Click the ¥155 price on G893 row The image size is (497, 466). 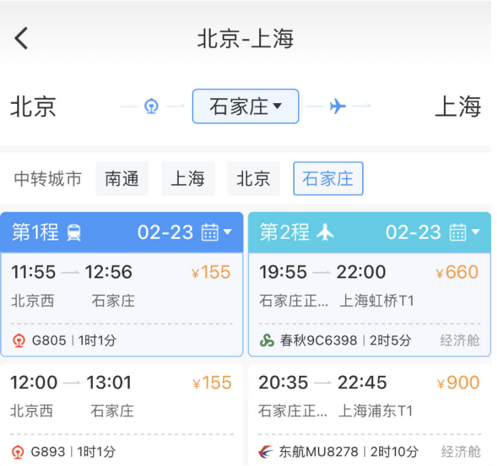(x=212, y=383)
